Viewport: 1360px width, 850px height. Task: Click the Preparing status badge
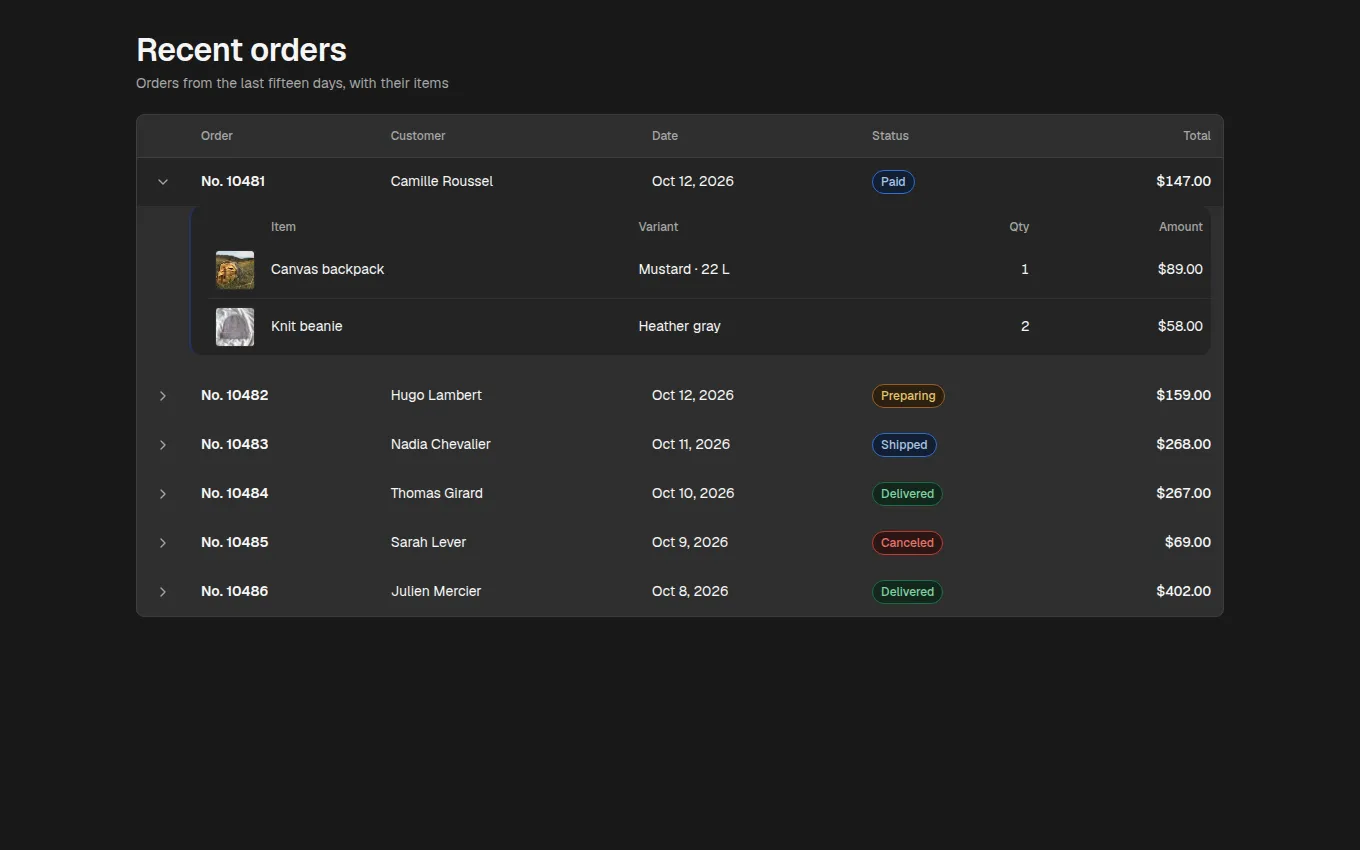coord(908,396)
